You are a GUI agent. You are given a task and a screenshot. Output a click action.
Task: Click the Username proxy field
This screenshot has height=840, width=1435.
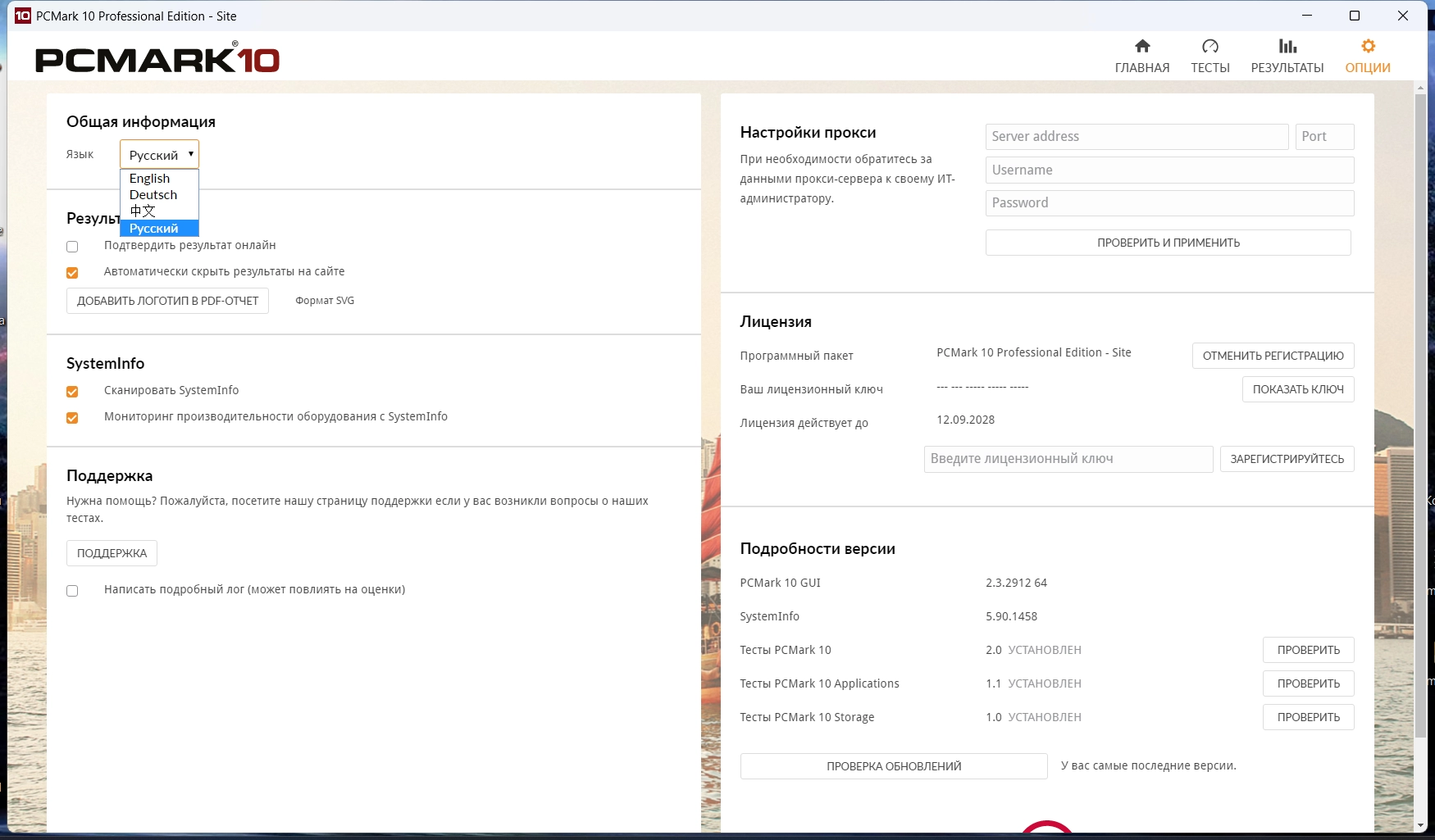(1170, 170)
